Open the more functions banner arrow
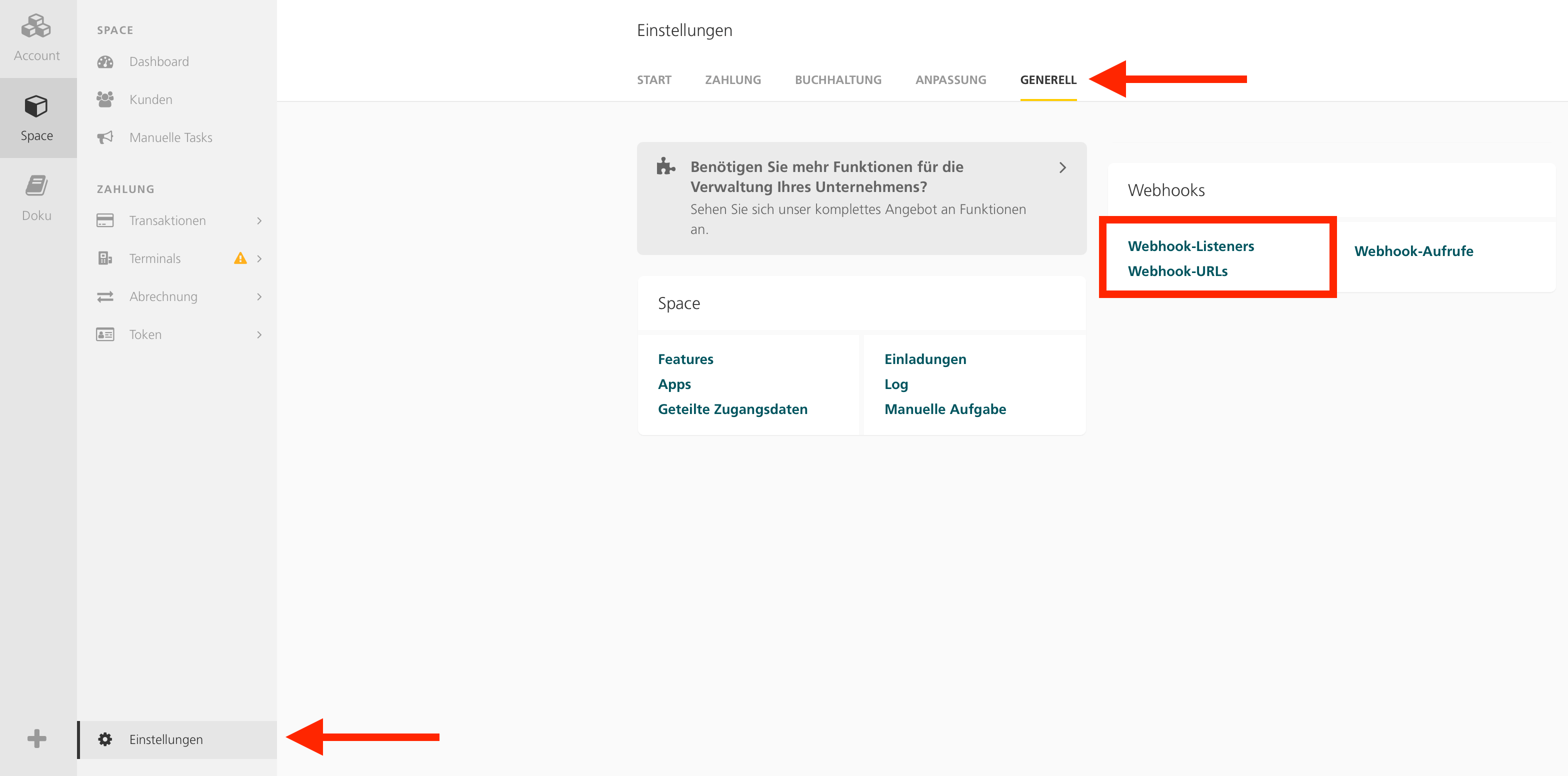The height and width of the screenshot is (776, 1568). (1062, 167)
